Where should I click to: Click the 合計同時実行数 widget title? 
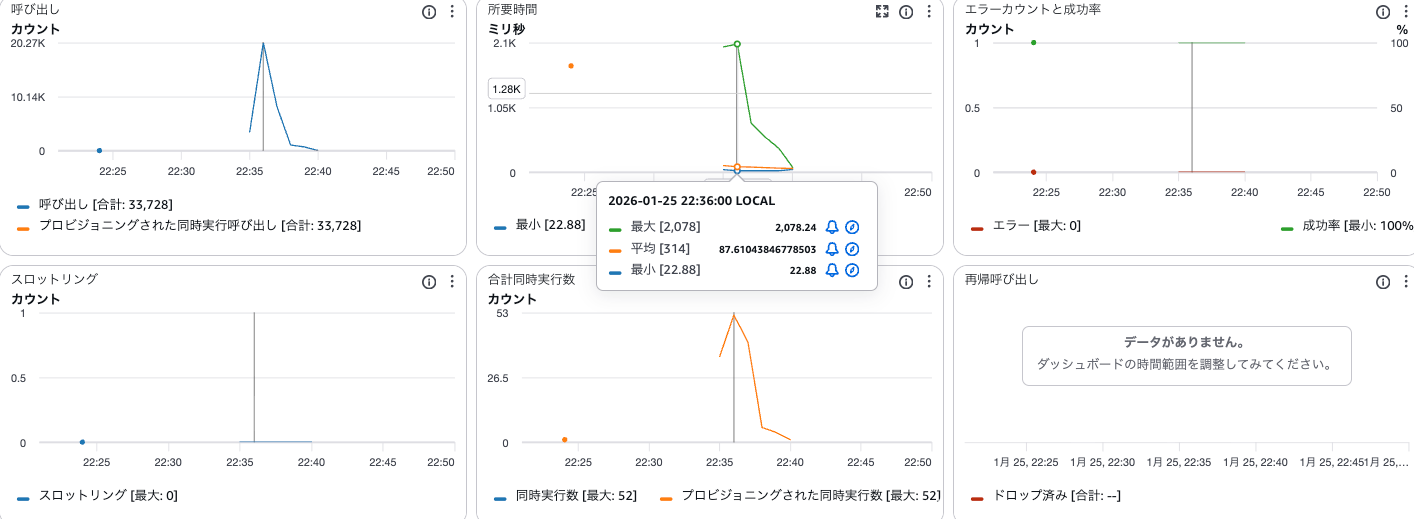click(531, 280)
